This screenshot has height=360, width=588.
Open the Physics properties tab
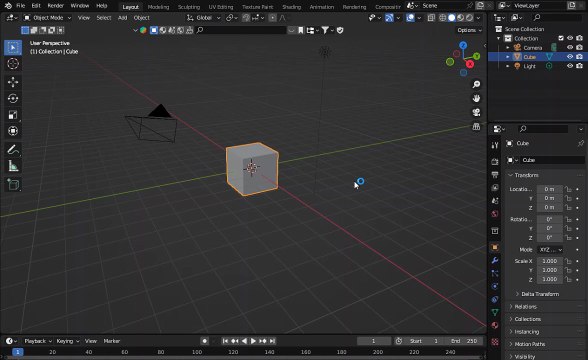tap(495, 286)
